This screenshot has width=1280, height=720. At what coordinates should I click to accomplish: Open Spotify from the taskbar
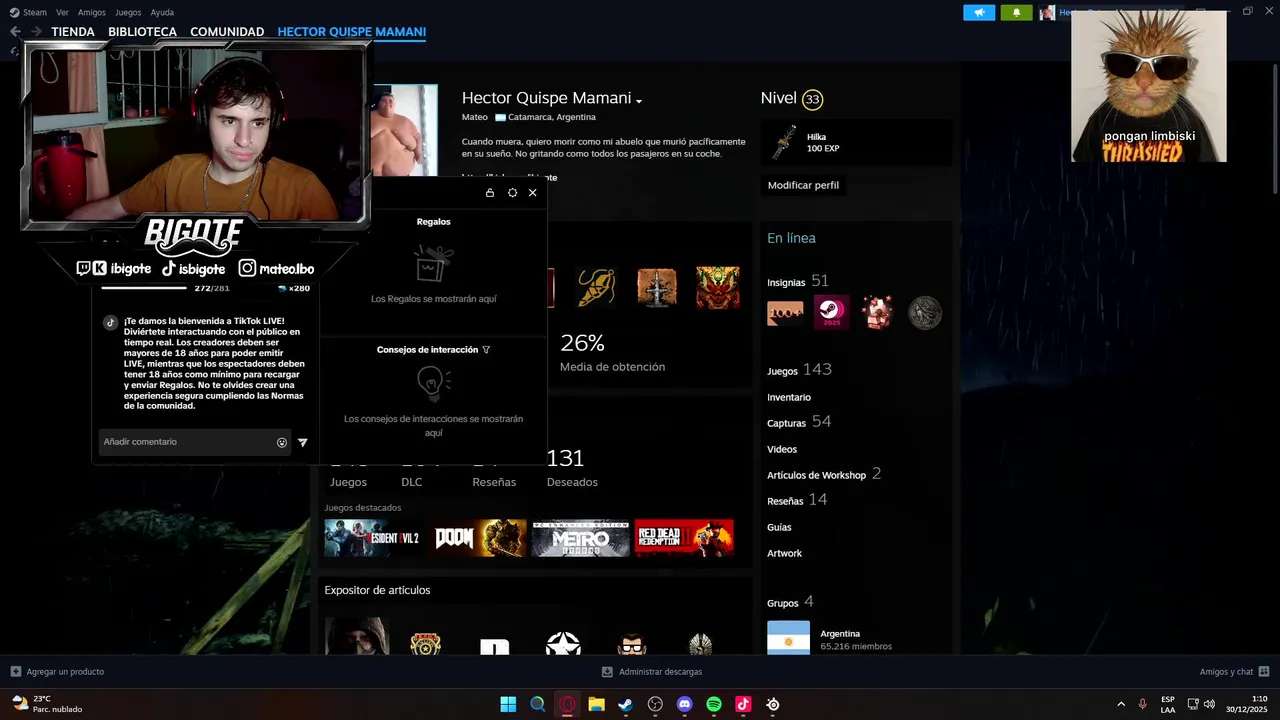714,704
